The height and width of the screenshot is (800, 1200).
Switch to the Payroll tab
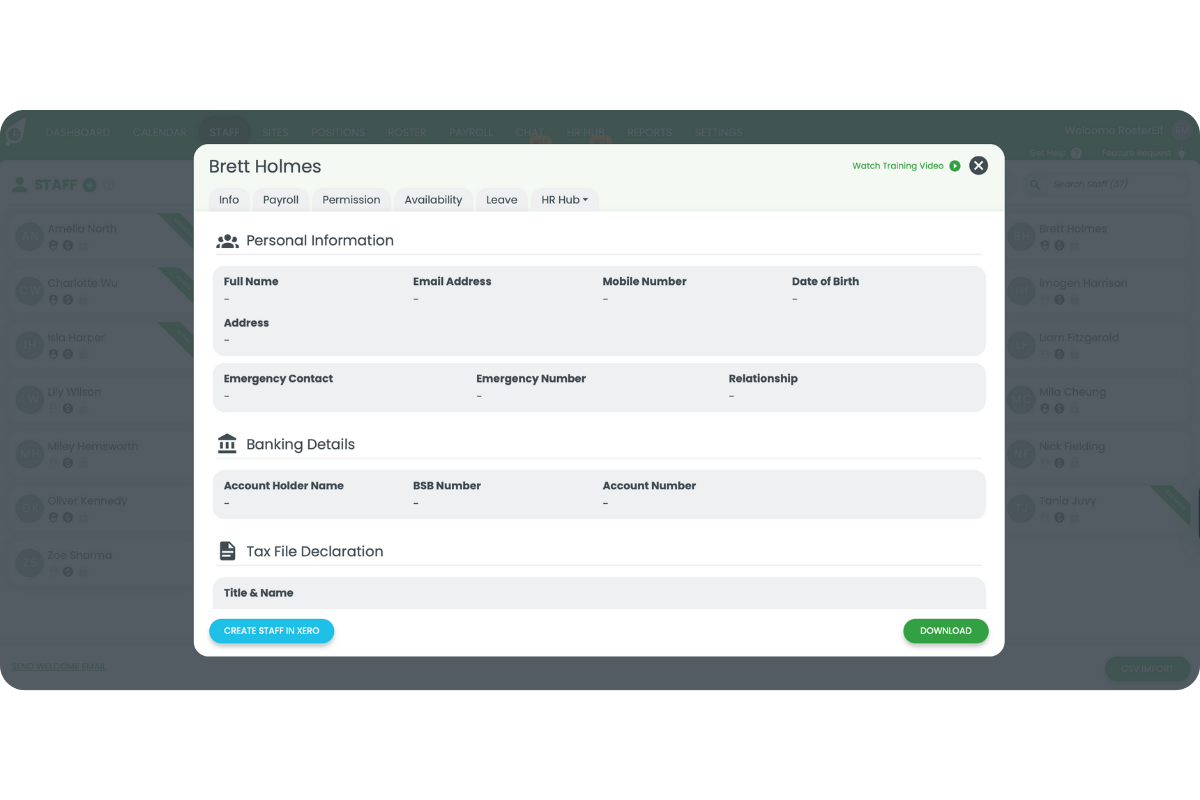[x=281, y=199]
